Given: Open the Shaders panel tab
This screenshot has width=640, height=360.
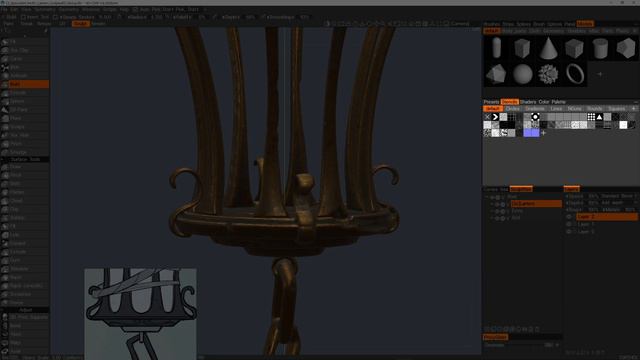Looking at the screenshot, I should pyautogui.click(x=528, y=102).
